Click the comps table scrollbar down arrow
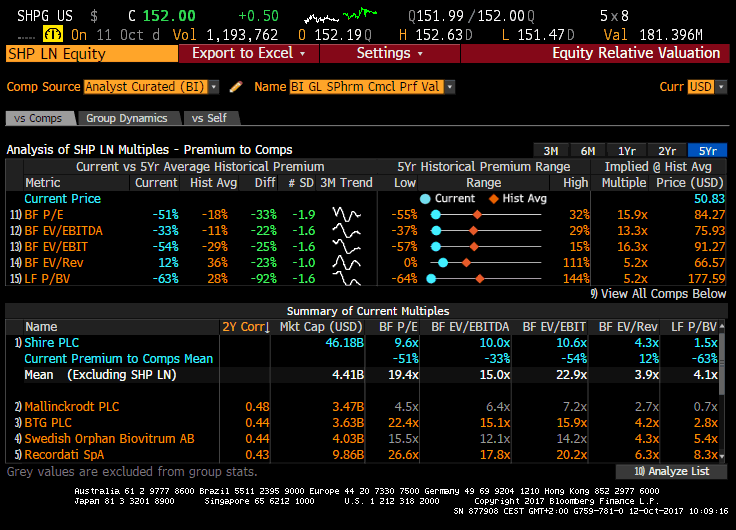Image resolution: width=736 pixels, height=530 pixels. click(x=723, y=456)
